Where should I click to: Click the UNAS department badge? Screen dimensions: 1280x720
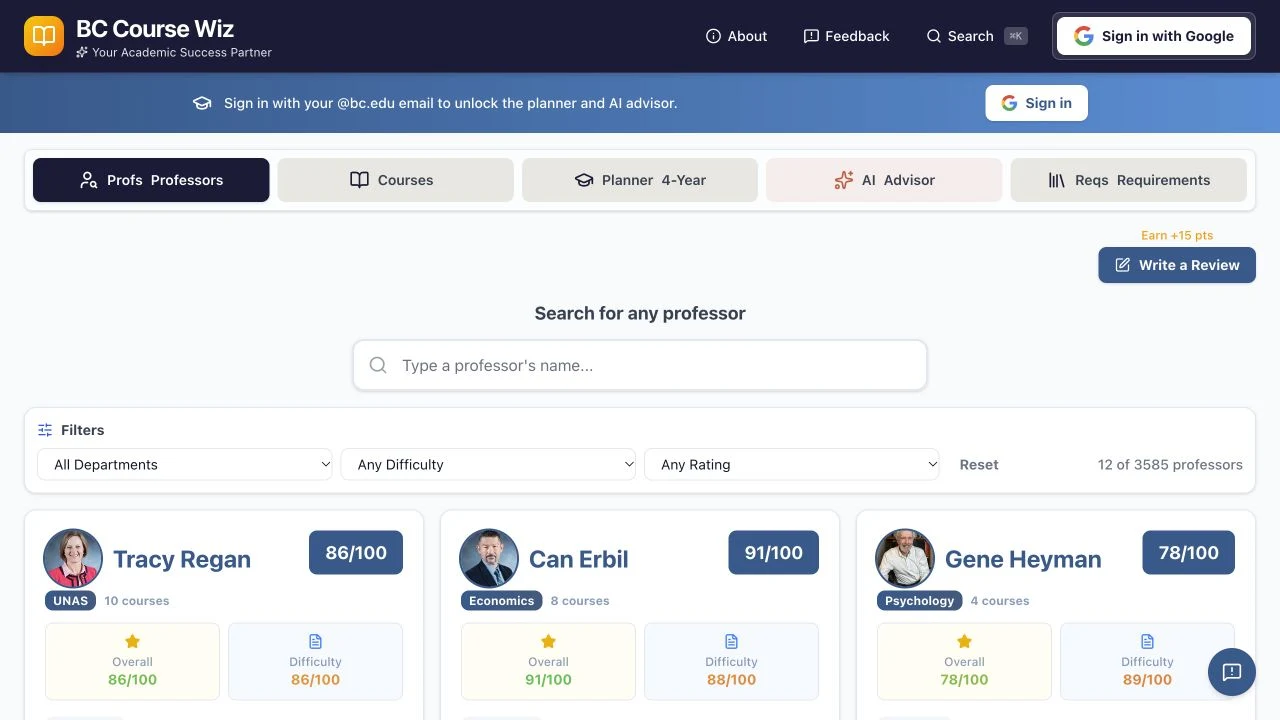point(71,601)
